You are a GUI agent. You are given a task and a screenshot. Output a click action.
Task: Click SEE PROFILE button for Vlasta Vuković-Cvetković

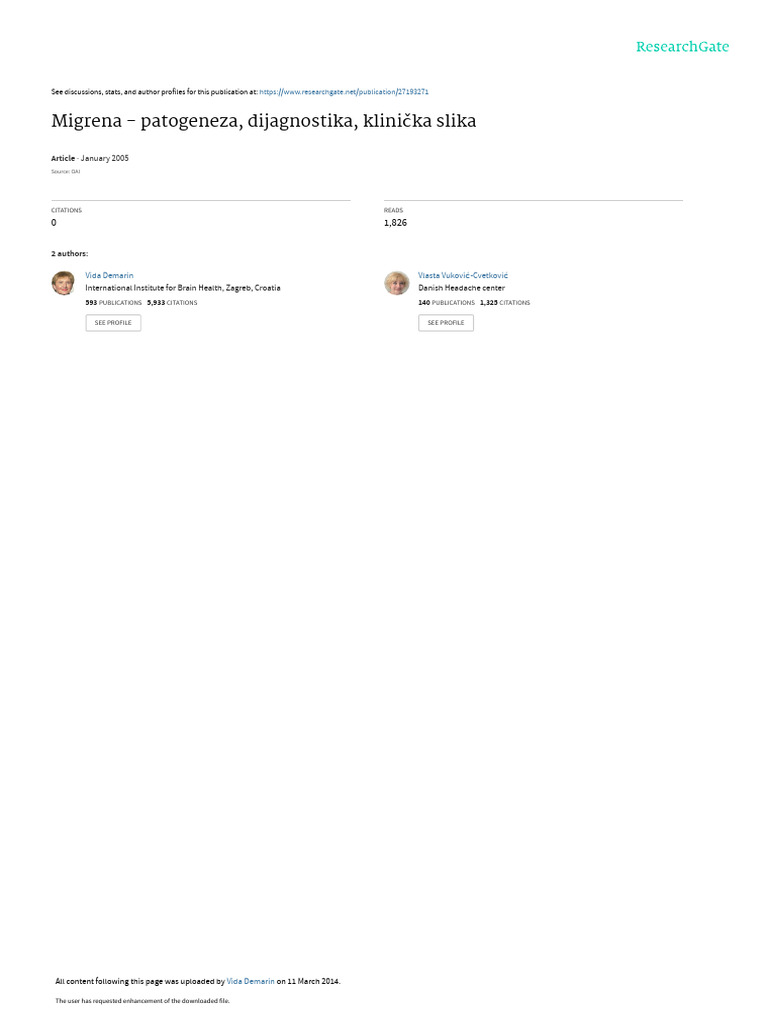click(x=446, y=323)
